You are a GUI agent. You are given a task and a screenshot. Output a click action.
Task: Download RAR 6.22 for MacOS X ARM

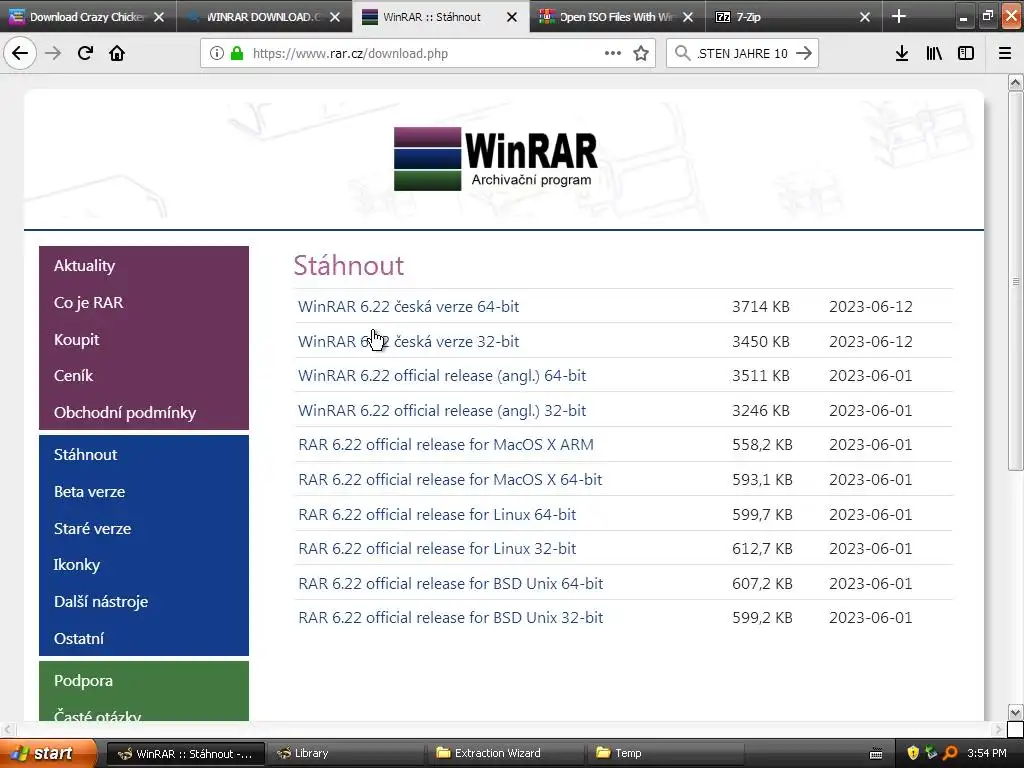446,445
